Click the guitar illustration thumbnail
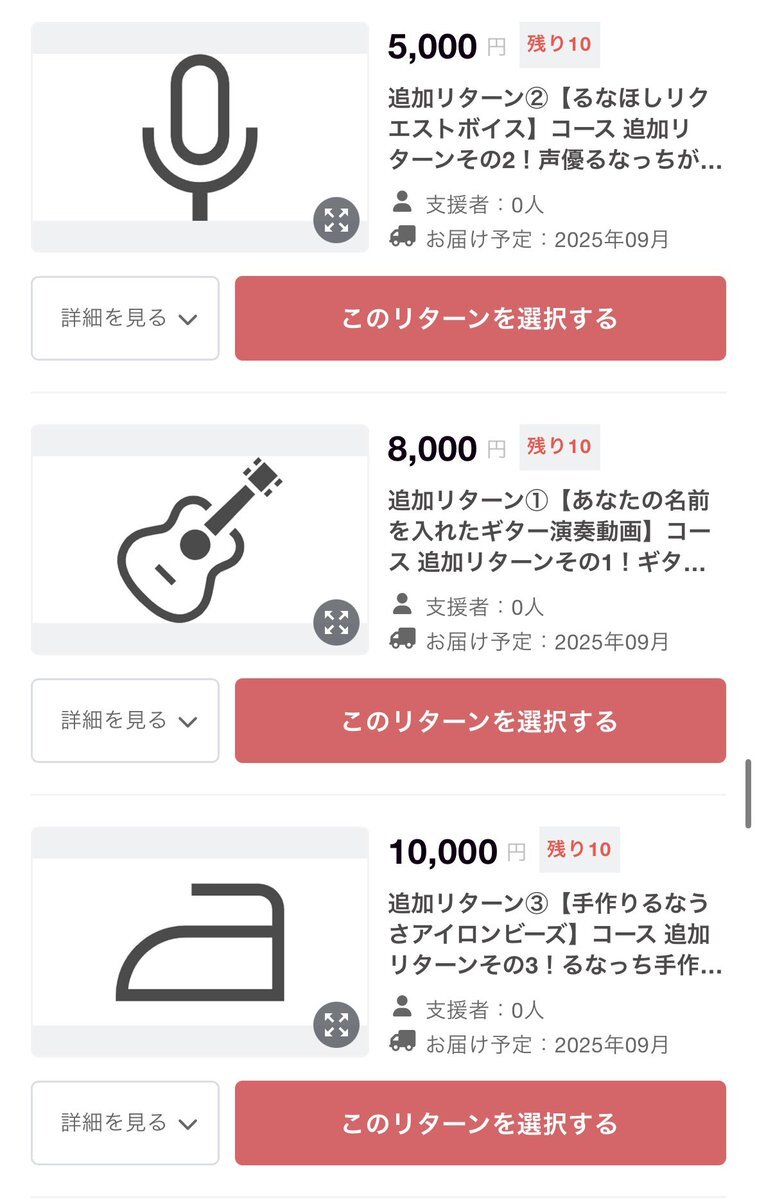Screen dimensions: 757x1200 pyautogui.click(x=200, y=540)
